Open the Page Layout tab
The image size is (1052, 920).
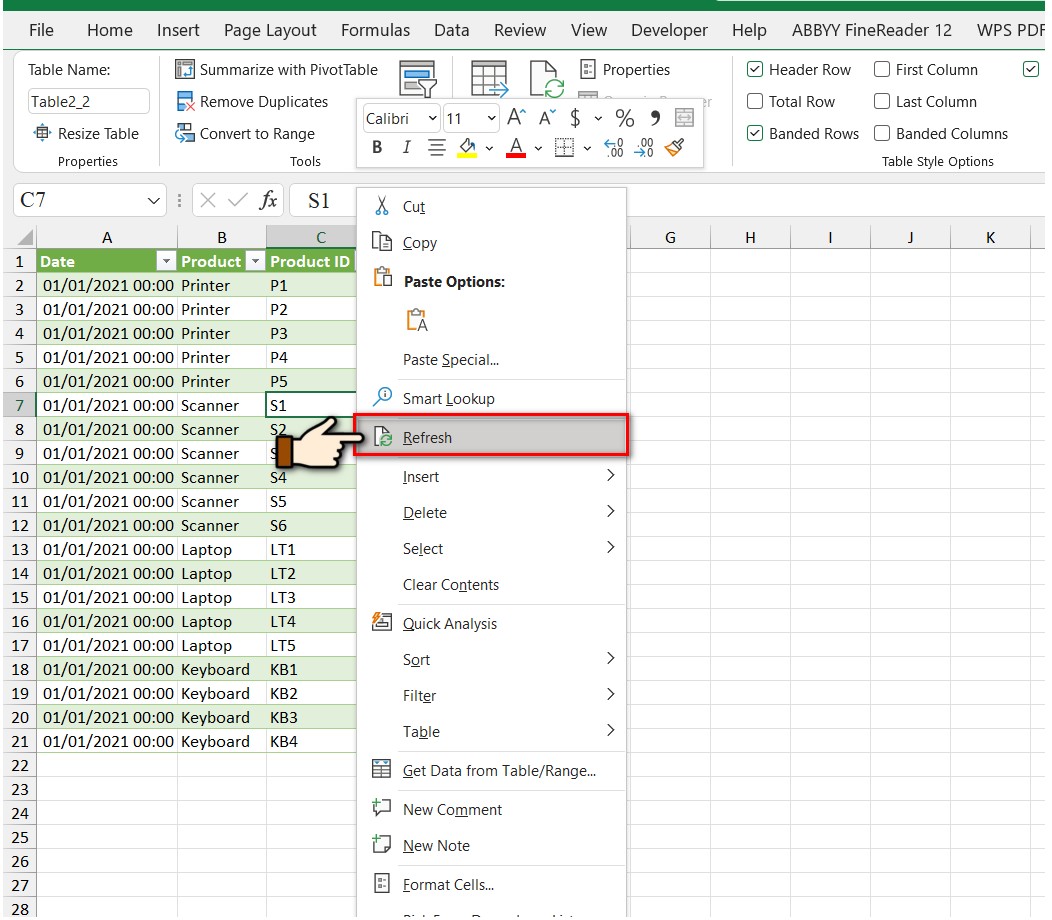(x=270, y=30)
